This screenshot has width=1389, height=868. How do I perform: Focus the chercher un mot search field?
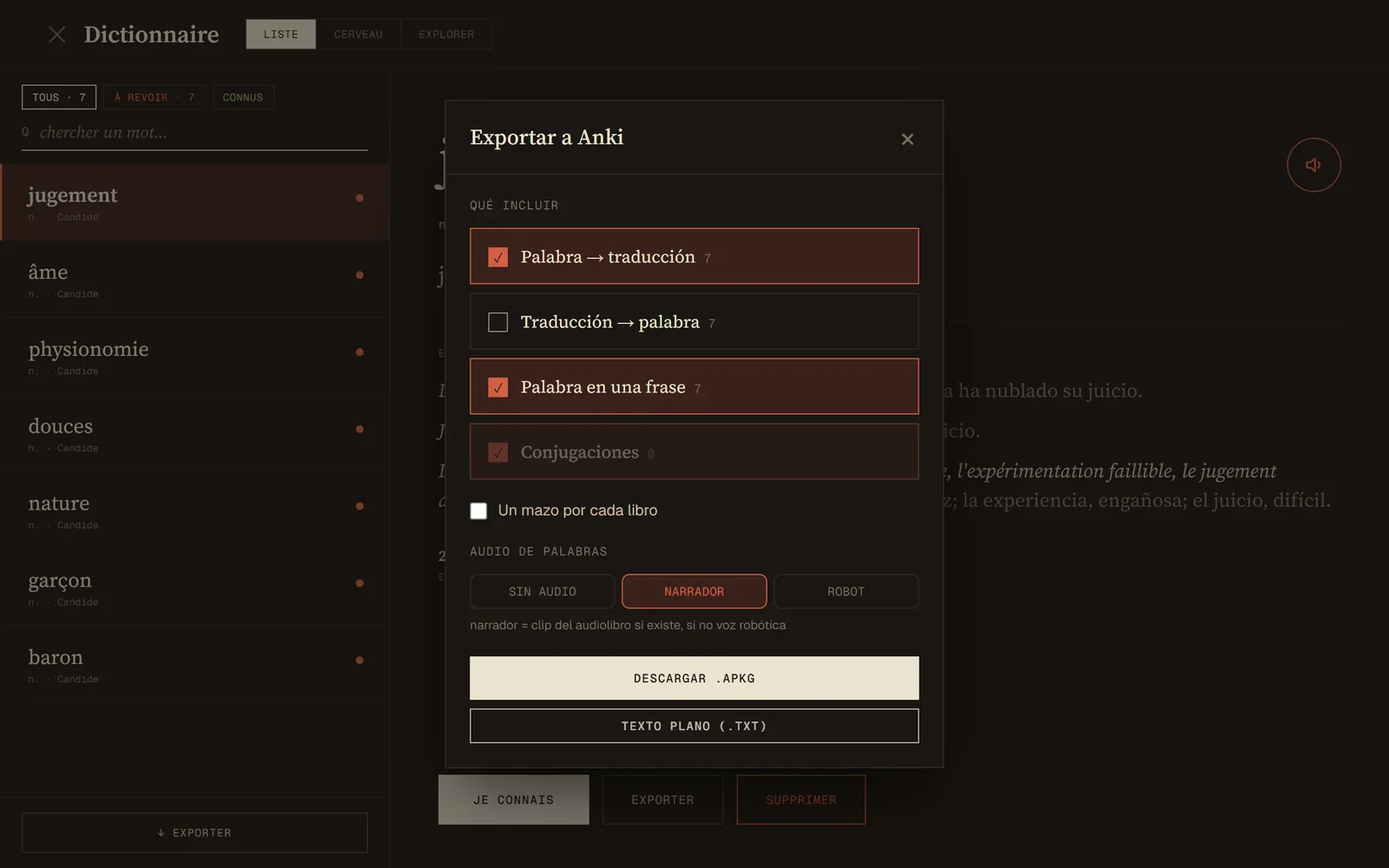coord(194,133)
